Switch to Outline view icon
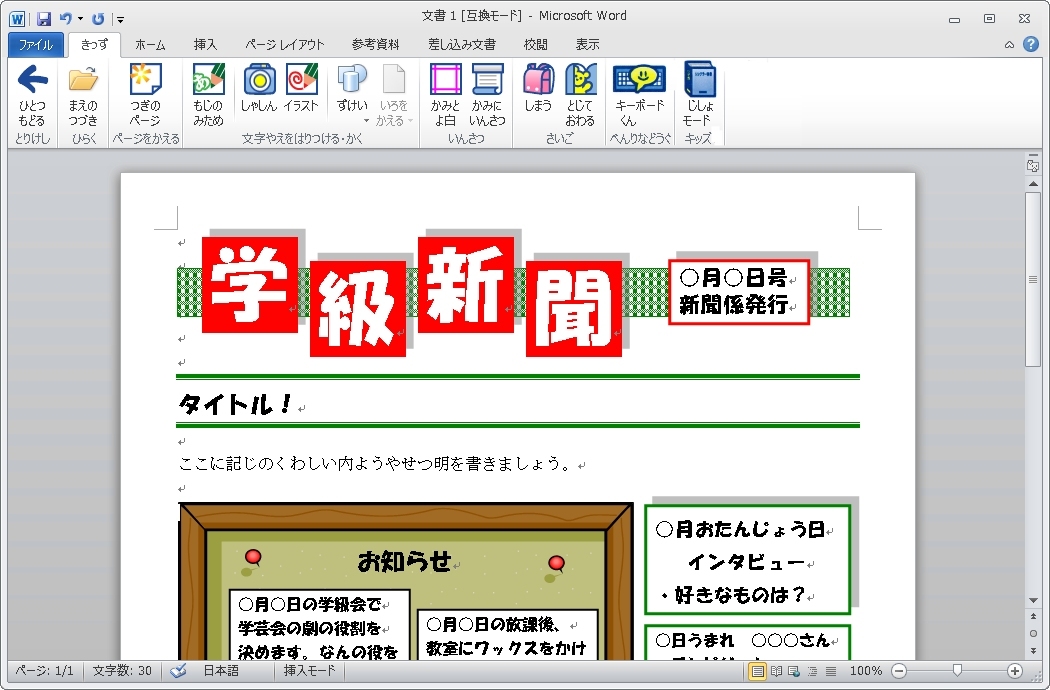The width and height of the screenshot is (1050, 690). point(812,671)
